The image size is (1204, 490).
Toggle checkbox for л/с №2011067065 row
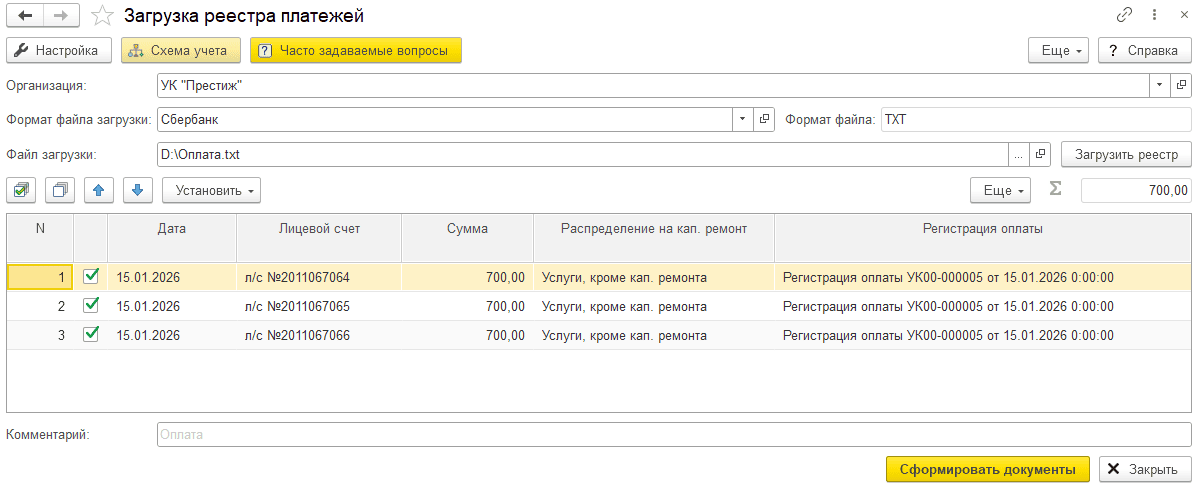(x=91, y=306)
